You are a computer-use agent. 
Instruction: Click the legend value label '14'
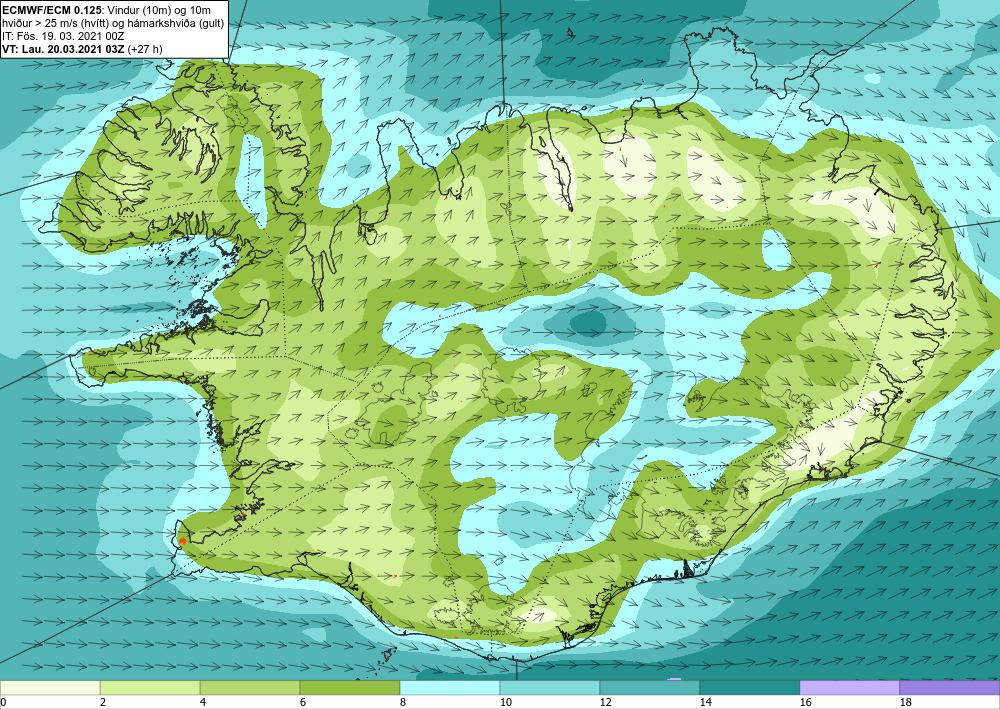coord(706,702)
